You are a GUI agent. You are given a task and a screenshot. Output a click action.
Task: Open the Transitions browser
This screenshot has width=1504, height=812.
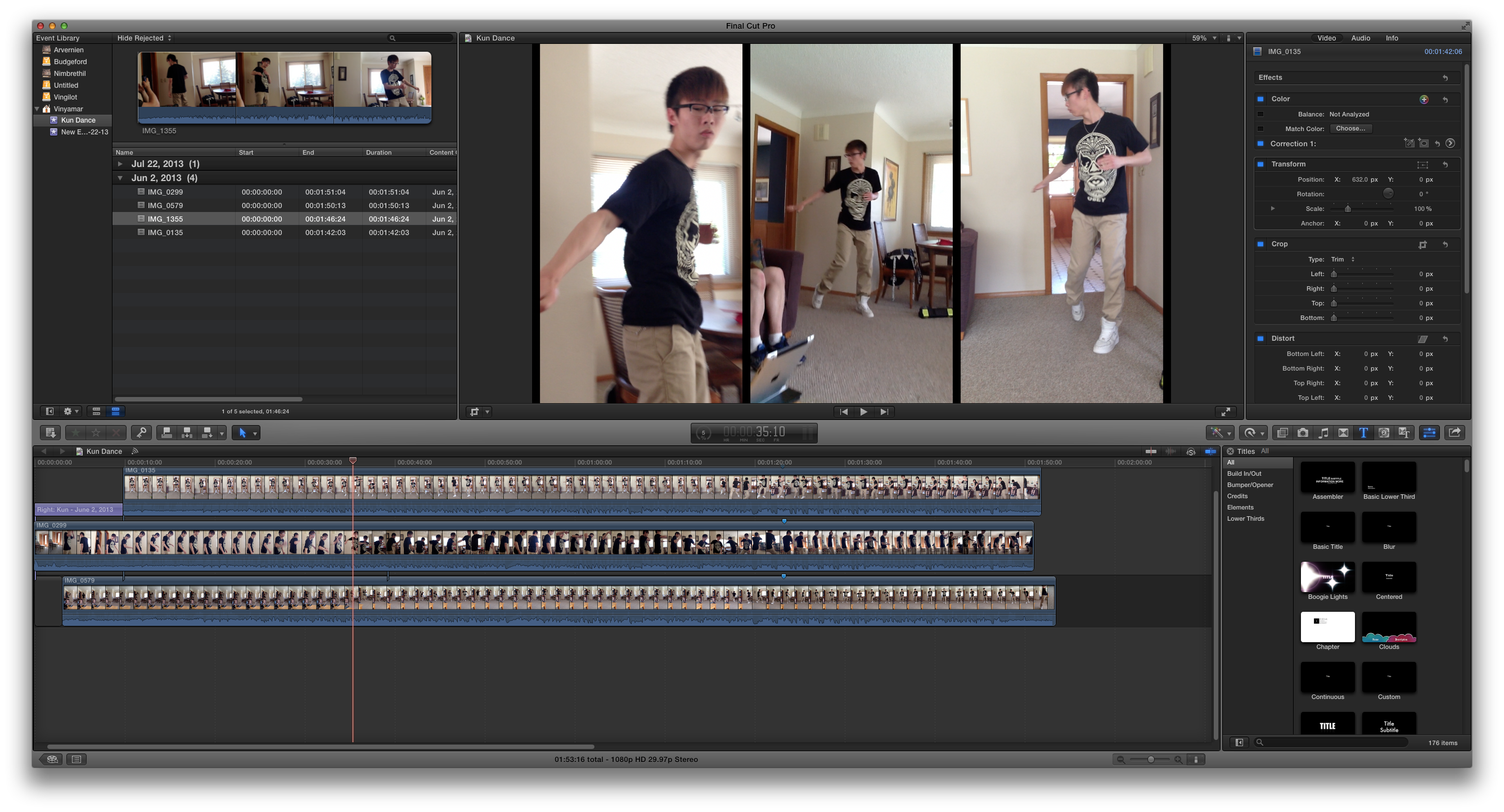click(1343, 432)
